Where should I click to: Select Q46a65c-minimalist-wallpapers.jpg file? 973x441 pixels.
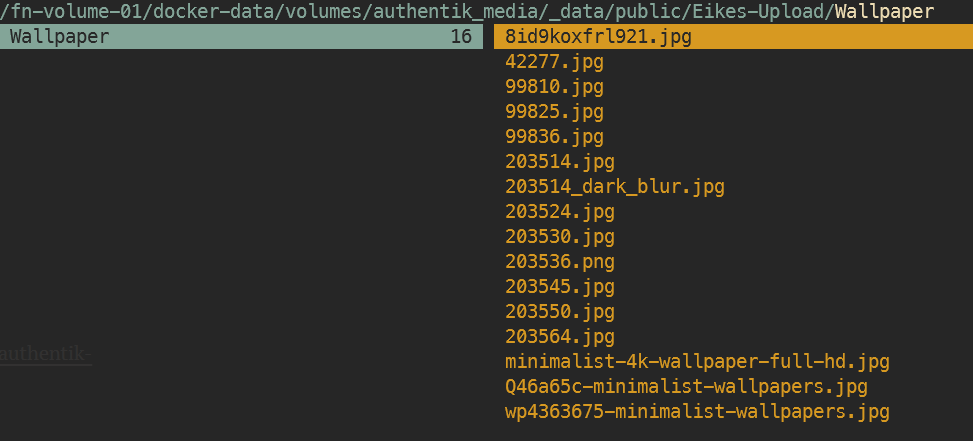coord(686,387)
